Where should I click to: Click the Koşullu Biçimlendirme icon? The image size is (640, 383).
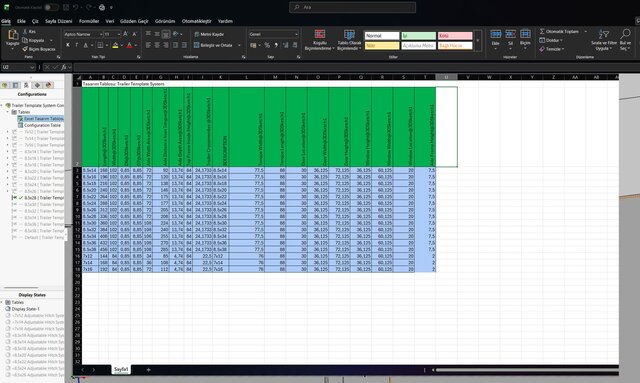[320, 34]
